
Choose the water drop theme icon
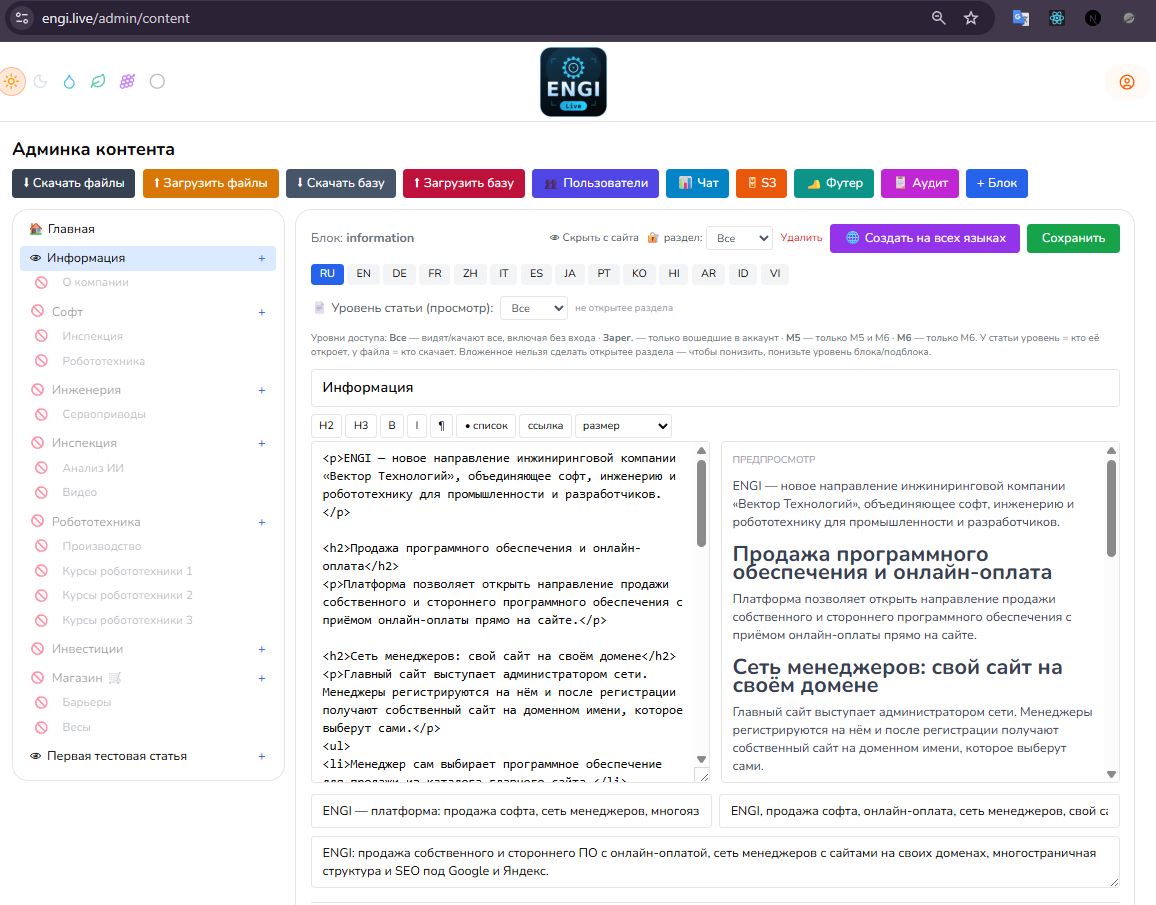(x=69, y=82)
